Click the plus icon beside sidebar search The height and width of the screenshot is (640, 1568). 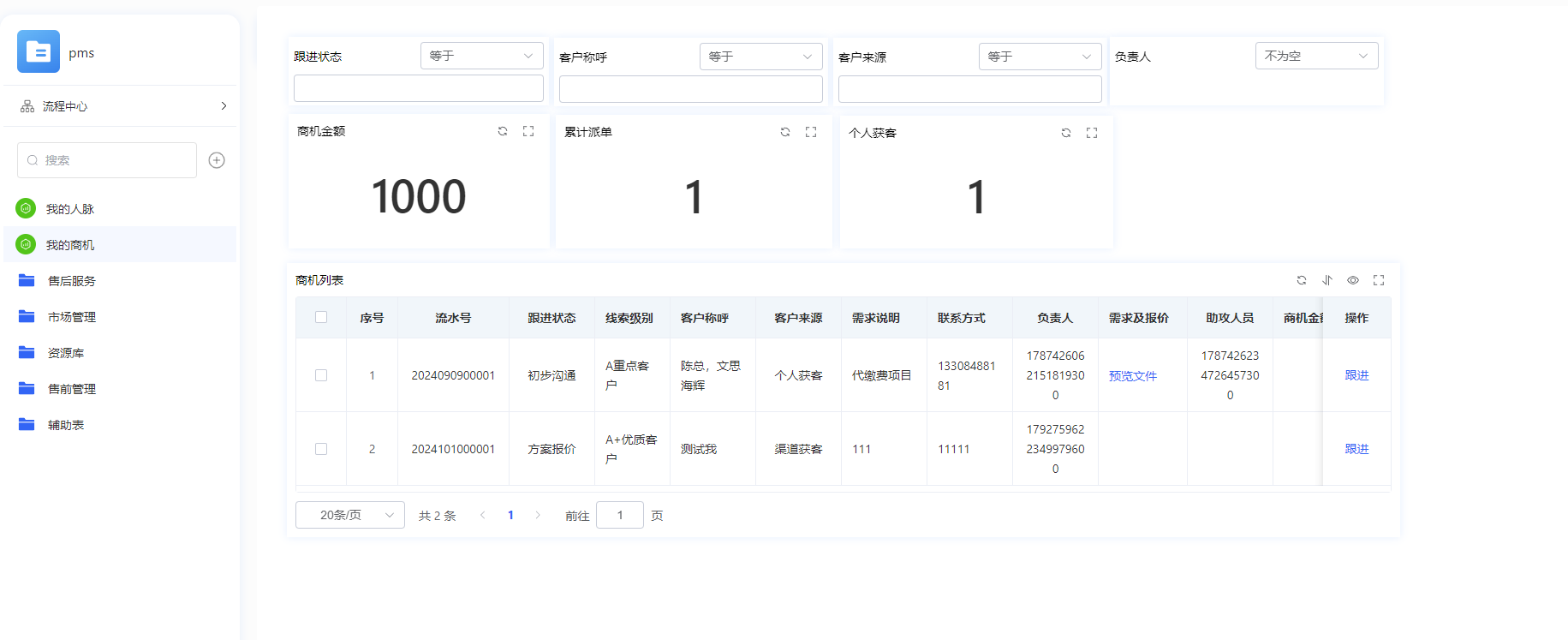tap(217, 160)
